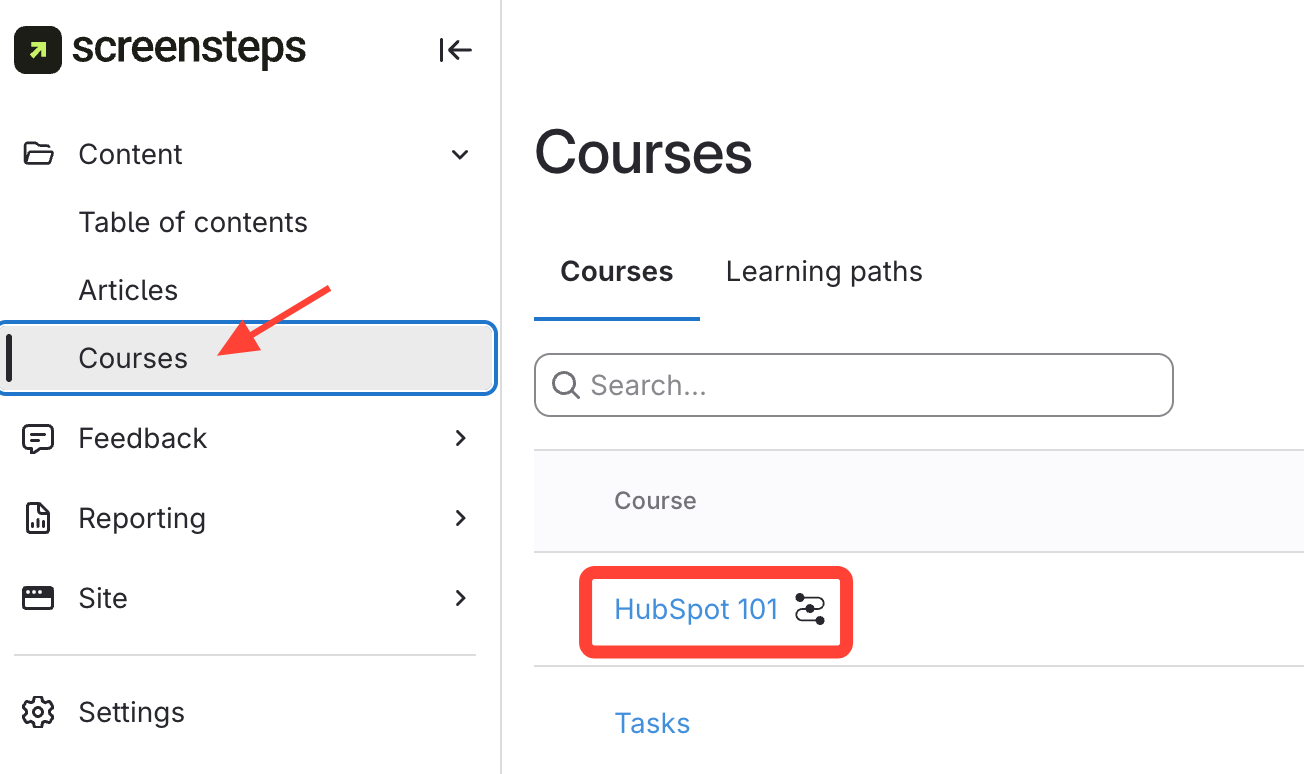Click the Settings gear icon
Screen dimensions: 1304x774
[x=38, y=712]
